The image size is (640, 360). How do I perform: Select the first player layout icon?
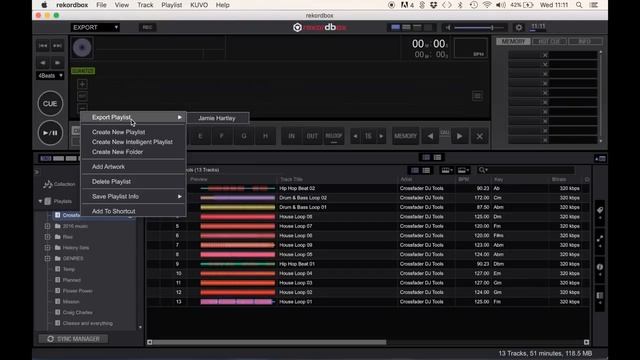(x=396, y=27)
